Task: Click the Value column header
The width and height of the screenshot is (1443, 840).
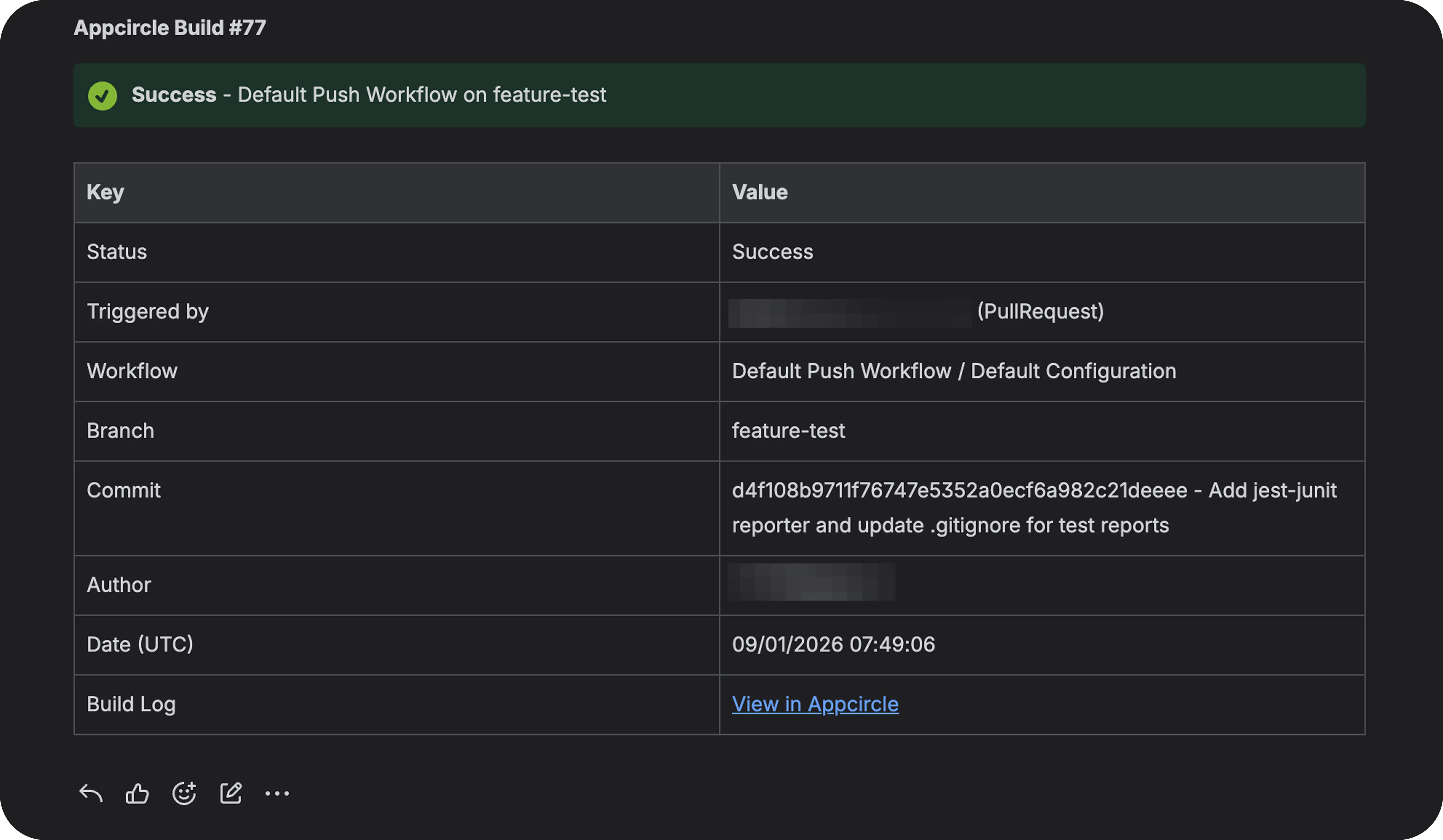Action: tap(760, 192)
